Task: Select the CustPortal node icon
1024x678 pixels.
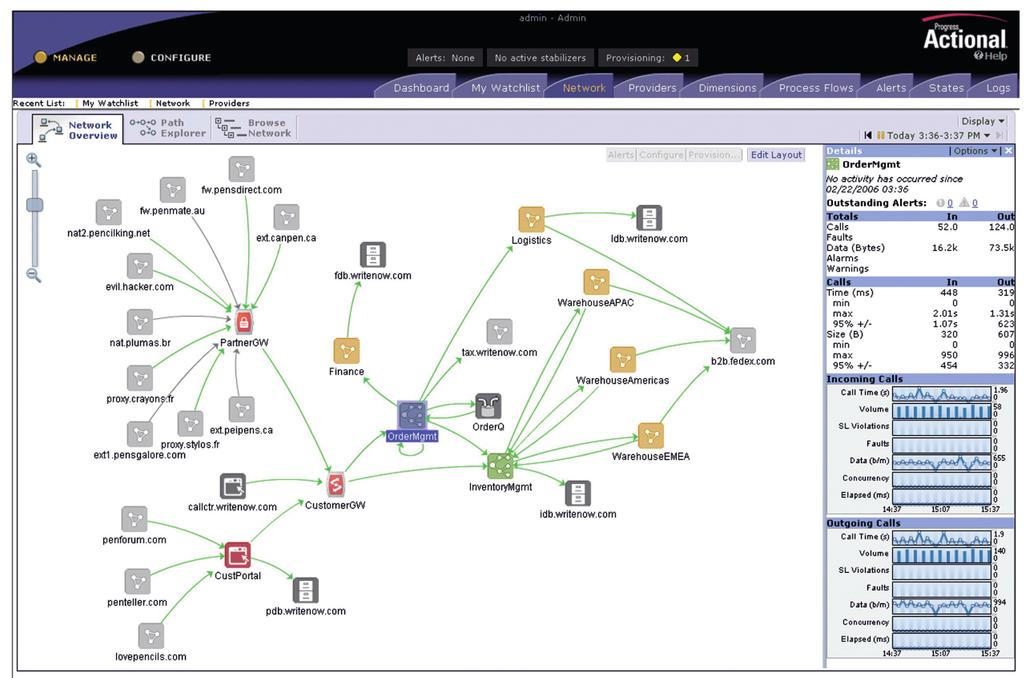Action: (237, 555)
